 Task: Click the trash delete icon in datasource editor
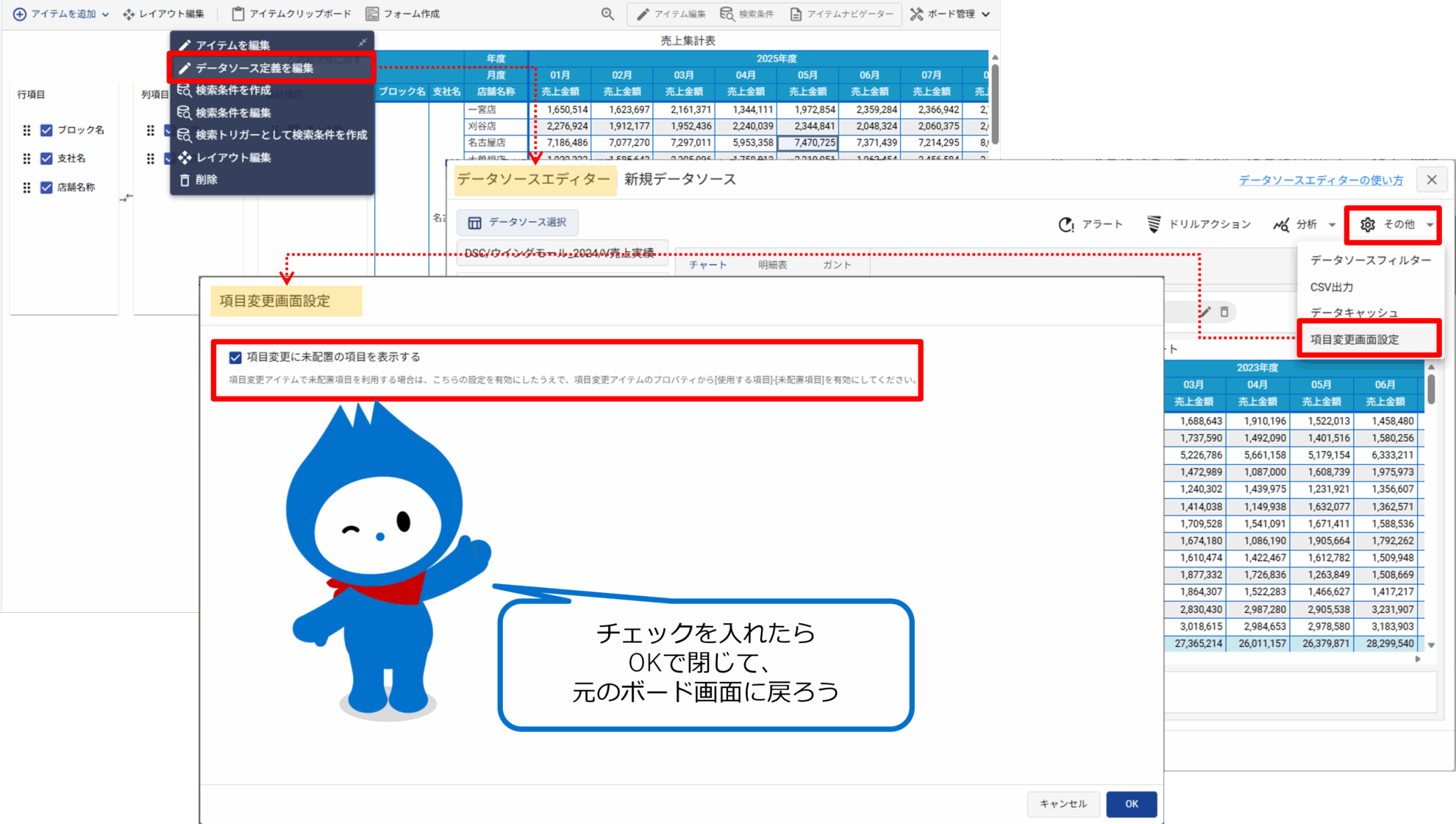(1224, 312)
